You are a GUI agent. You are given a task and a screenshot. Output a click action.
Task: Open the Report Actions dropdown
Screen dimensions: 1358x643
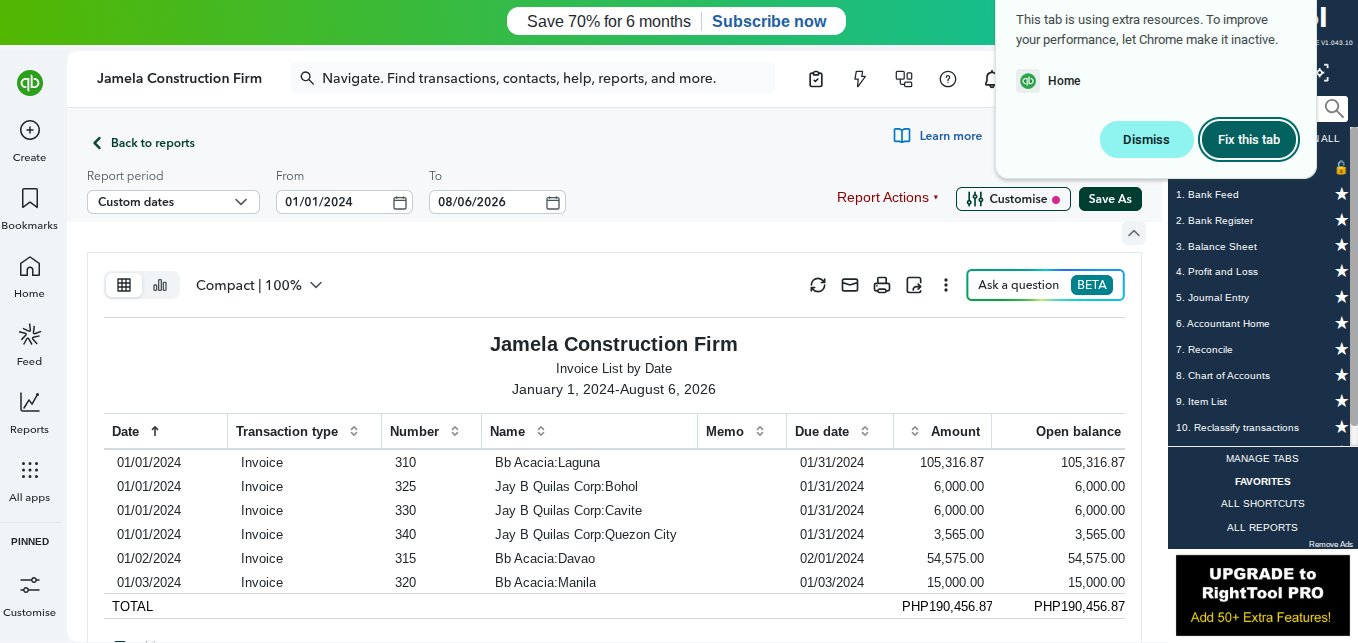888,198
